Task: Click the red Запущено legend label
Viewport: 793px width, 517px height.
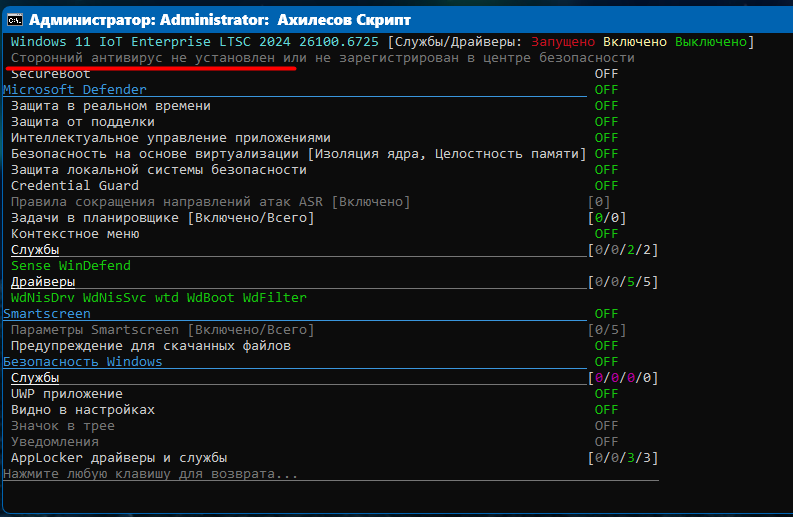Action: 563,42
